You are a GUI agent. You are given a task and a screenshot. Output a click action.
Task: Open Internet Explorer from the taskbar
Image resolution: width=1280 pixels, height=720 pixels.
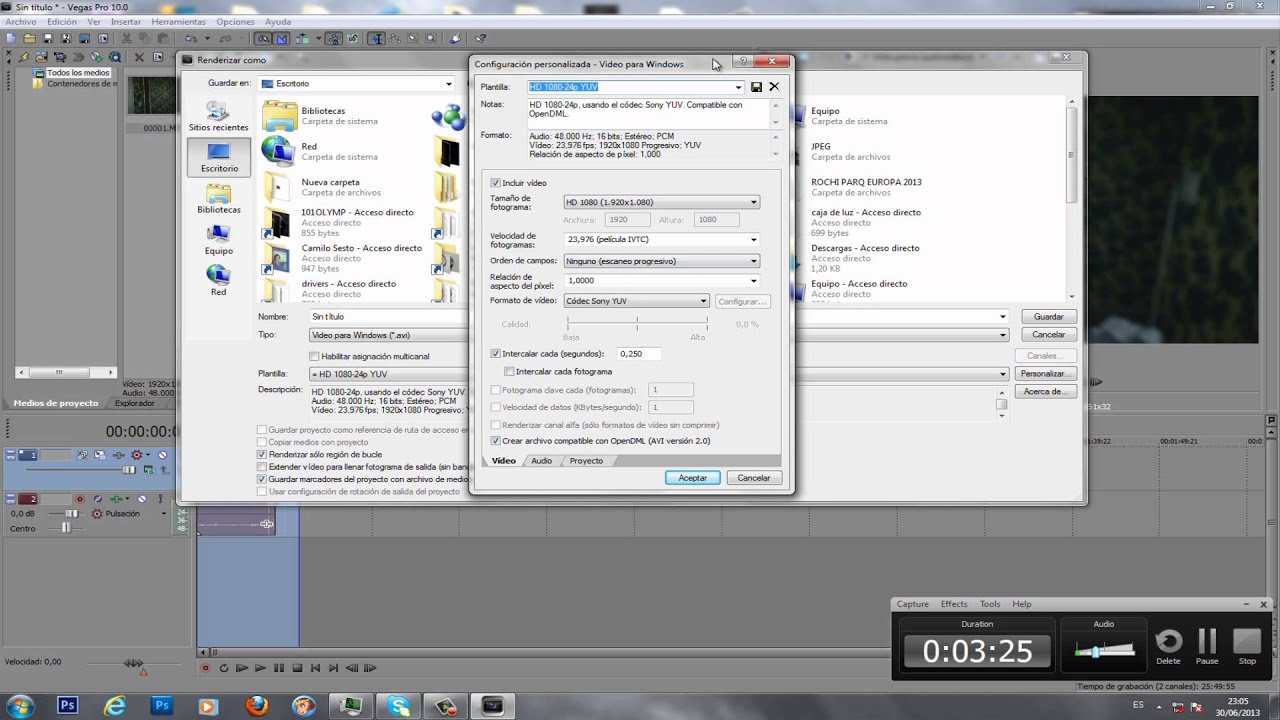coord(115,706)
